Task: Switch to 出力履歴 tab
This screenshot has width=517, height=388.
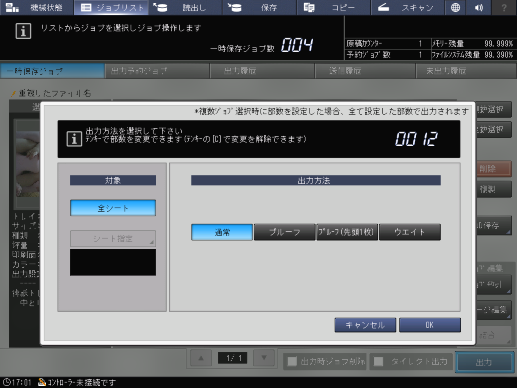Action: point(262,71)
